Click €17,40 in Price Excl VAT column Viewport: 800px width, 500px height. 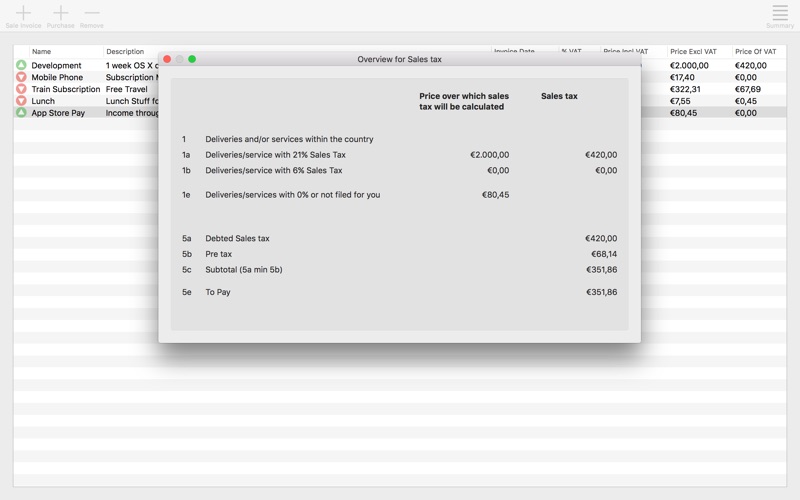click(682, 77)
